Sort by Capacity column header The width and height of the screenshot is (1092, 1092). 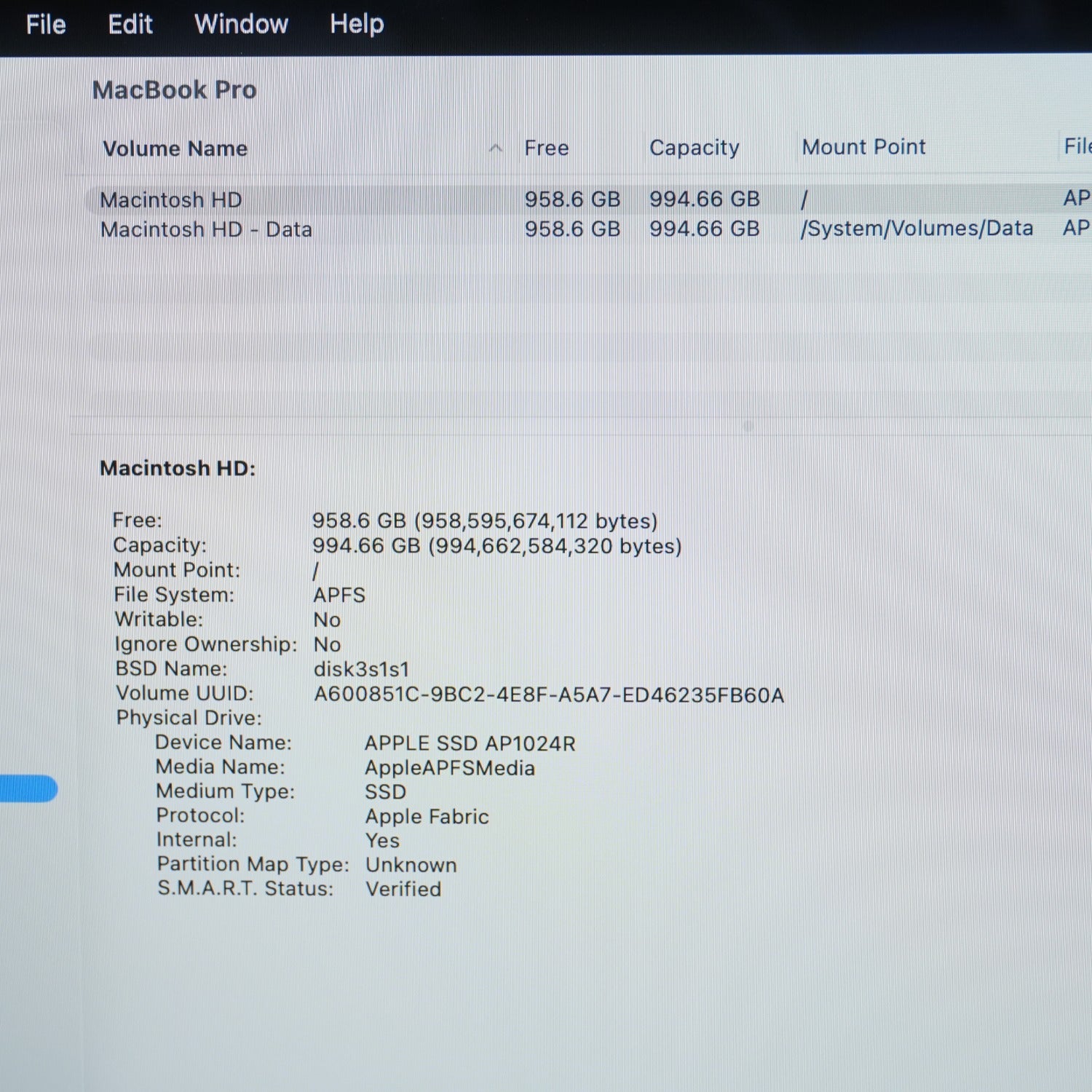coord(694,148)
